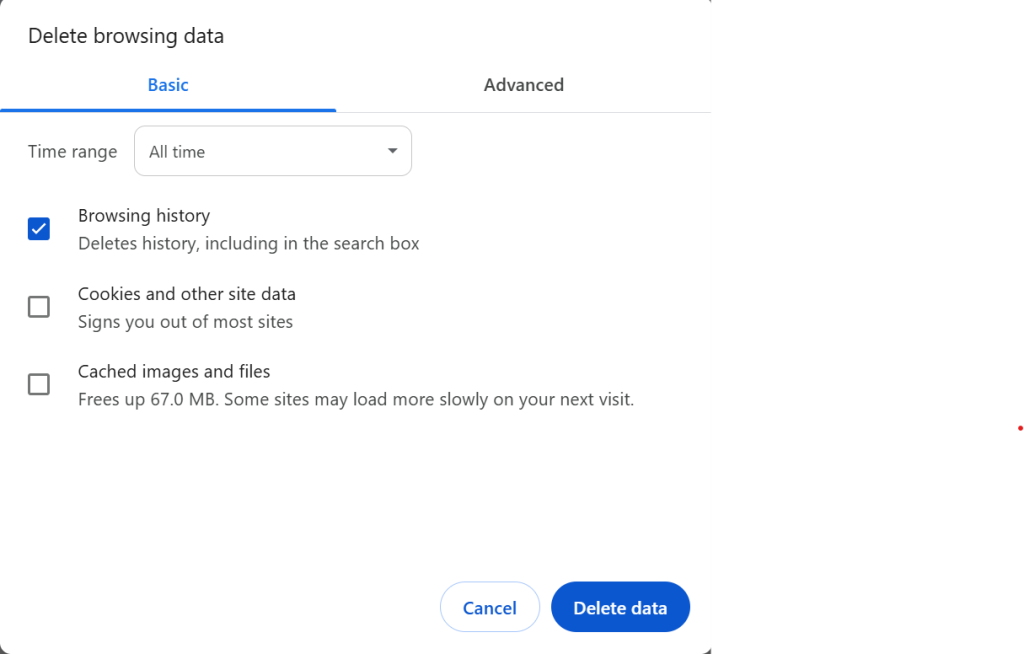Click the blue underline beneath the Basic tab
This screenshot has height=654, width=1024.
(x=168, y=109)
